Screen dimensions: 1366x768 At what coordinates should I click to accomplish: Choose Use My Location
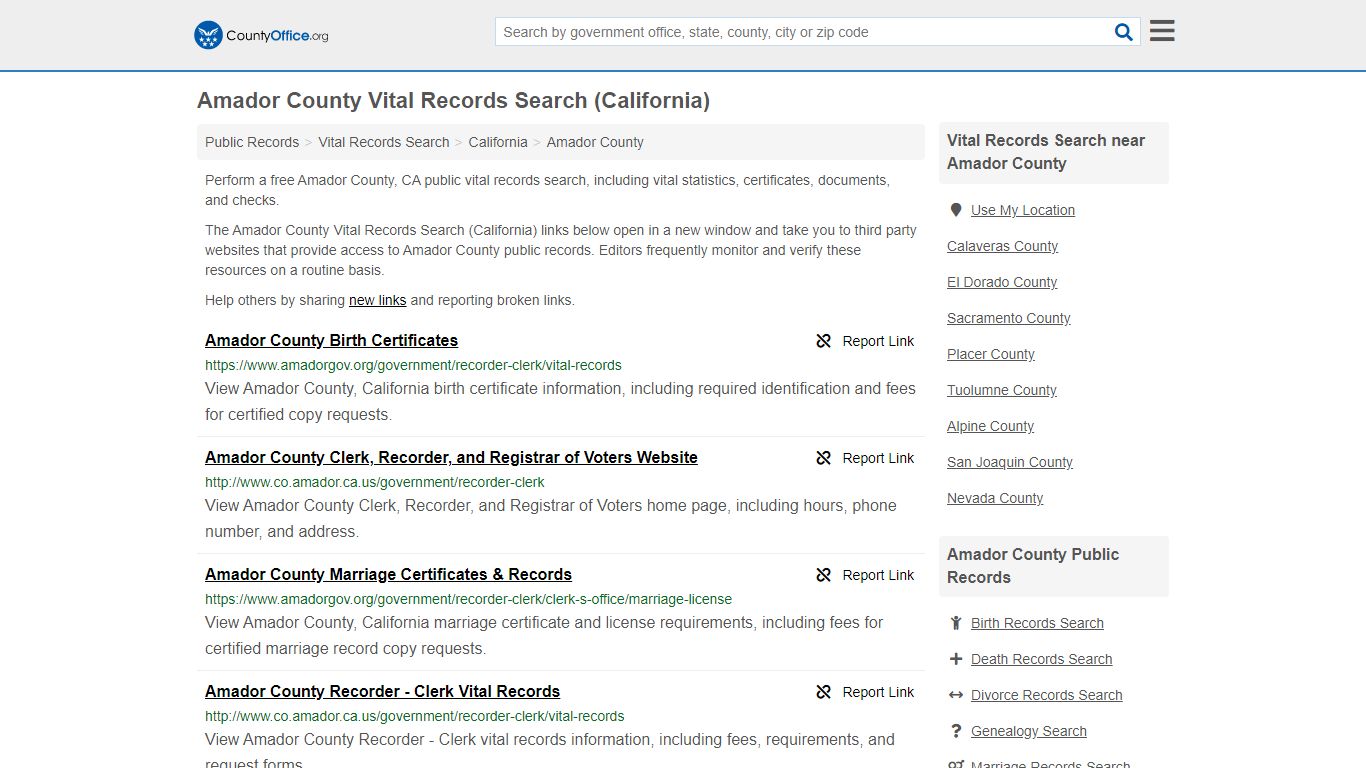[x=1023, y=210]
